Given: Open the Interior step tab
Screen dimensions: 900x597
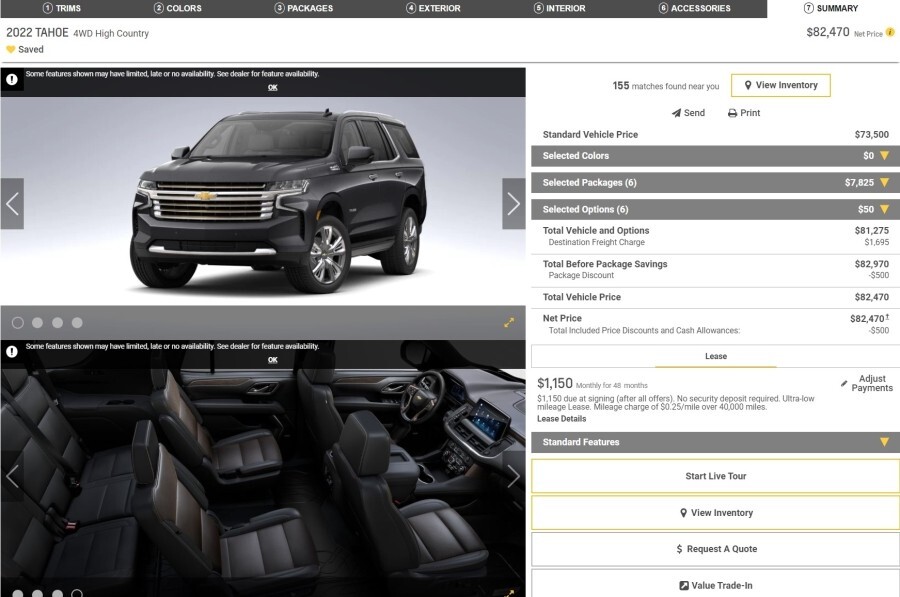Looking at the screenshot, I should pos(560,8).
